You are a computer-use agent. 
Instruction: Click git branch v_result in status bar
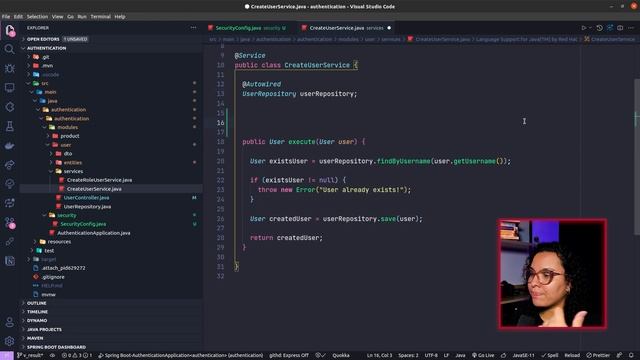[30, 356]
